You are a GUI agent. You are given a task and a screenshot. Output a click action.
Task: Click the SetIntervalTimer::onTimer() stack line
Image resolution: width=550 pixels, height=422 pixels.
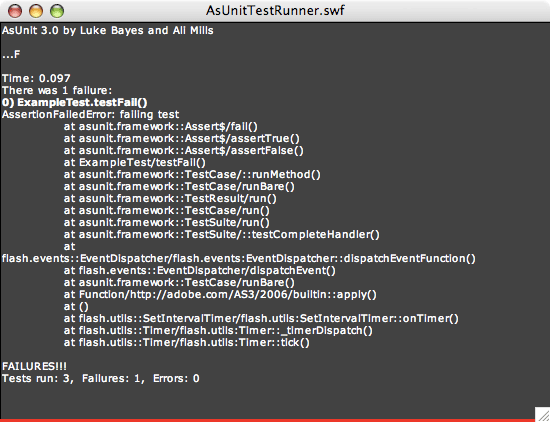[261, 319]
